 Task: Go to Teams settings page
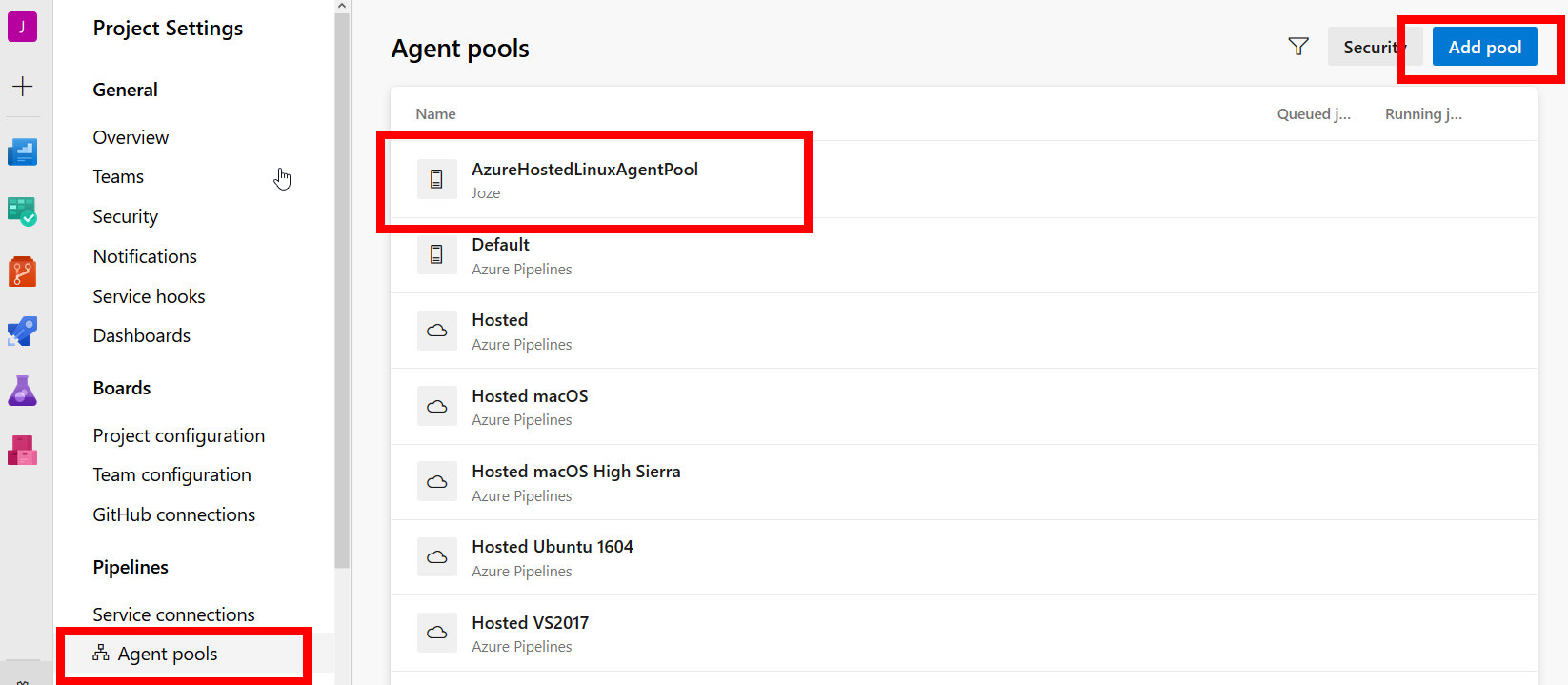click(x=118, y=176)
